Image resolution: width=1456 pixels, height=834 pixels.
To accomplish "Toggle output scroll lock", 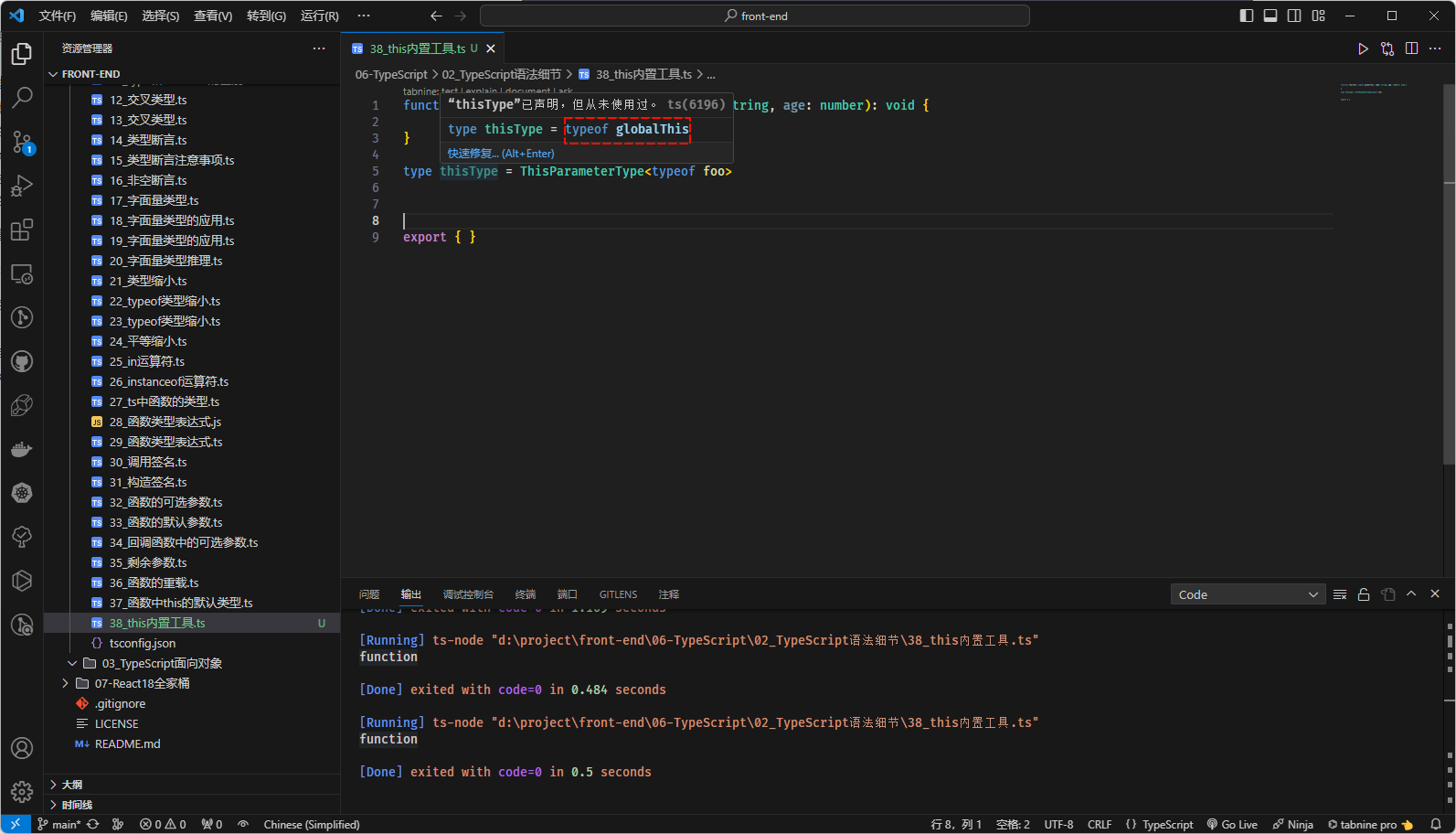I will click(x=1364, y=594).
